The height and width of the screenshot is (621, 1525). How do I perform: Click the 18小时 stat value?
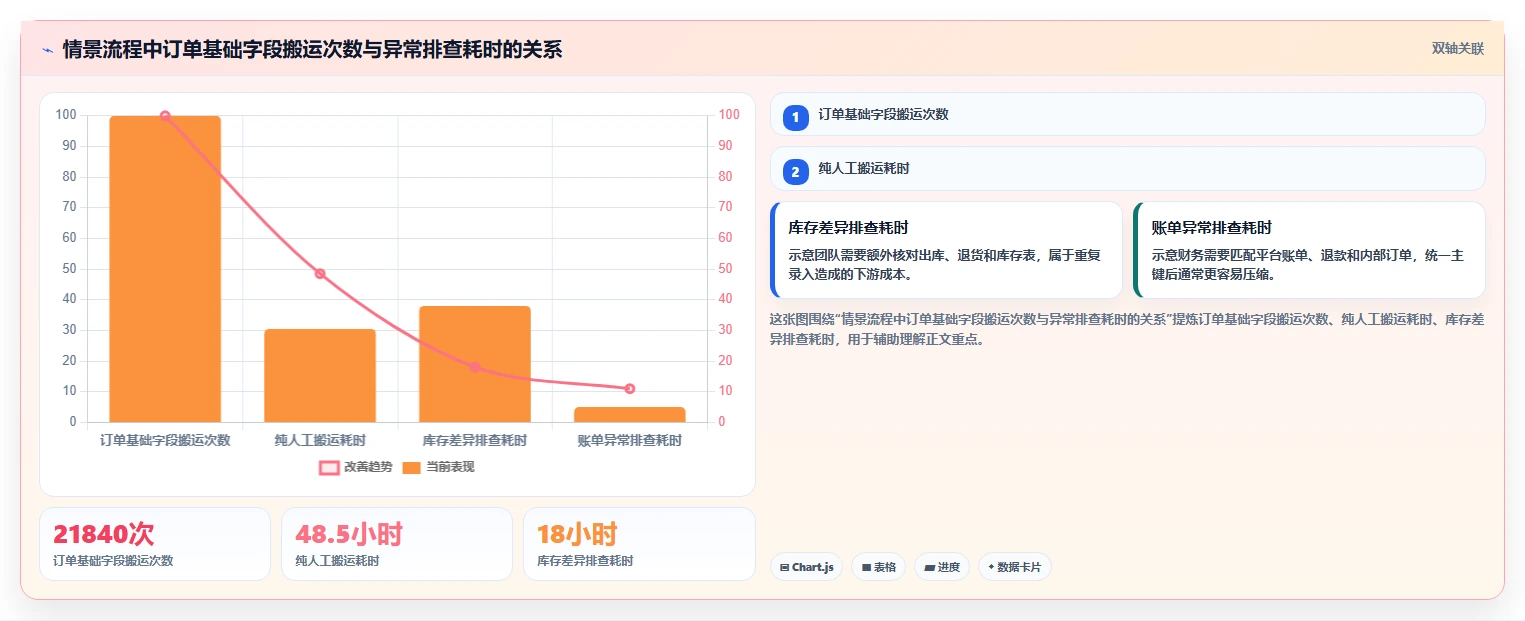[577, 534]
